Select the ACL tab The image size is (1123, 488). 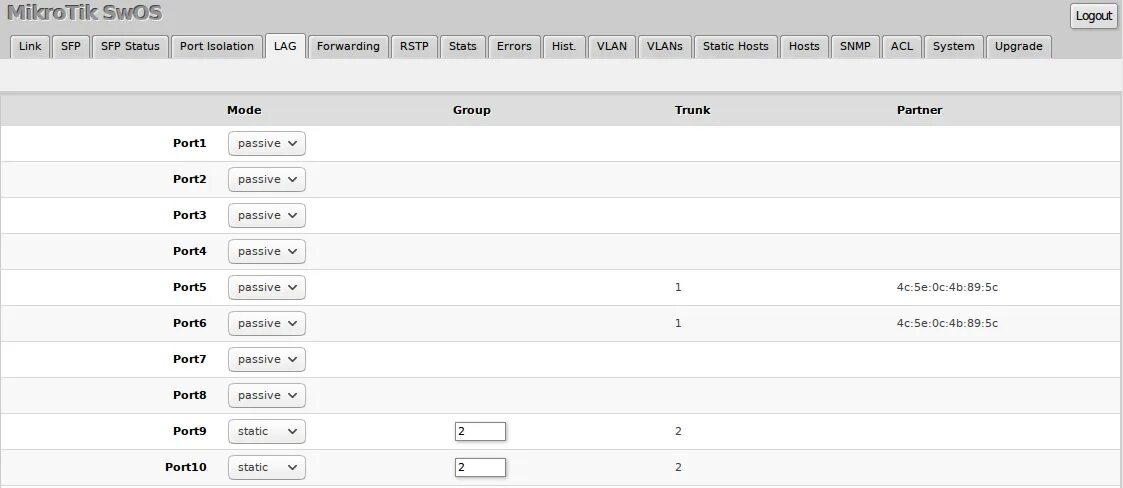pos(902,47)
